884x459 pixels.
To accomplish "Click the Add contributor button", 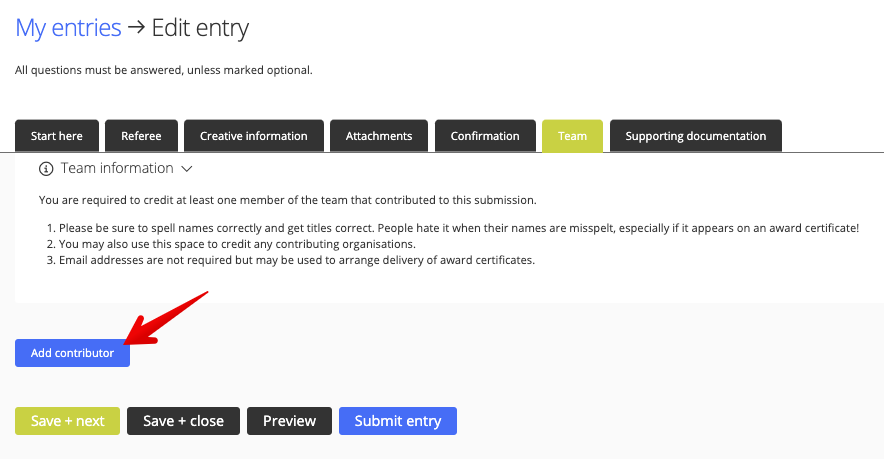I will click(72, 353).
